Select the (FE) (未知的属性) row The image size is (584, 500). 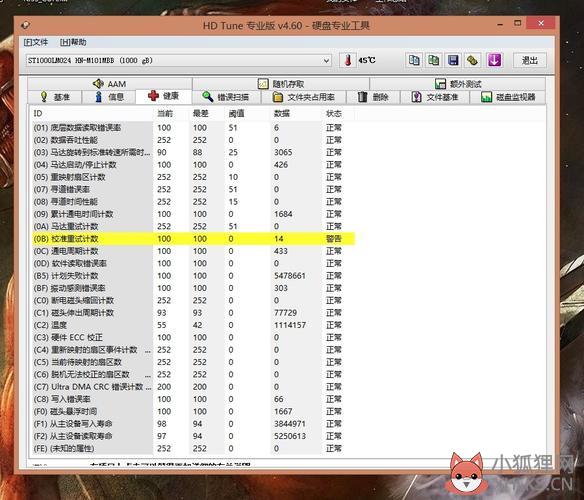click(193, 448)
